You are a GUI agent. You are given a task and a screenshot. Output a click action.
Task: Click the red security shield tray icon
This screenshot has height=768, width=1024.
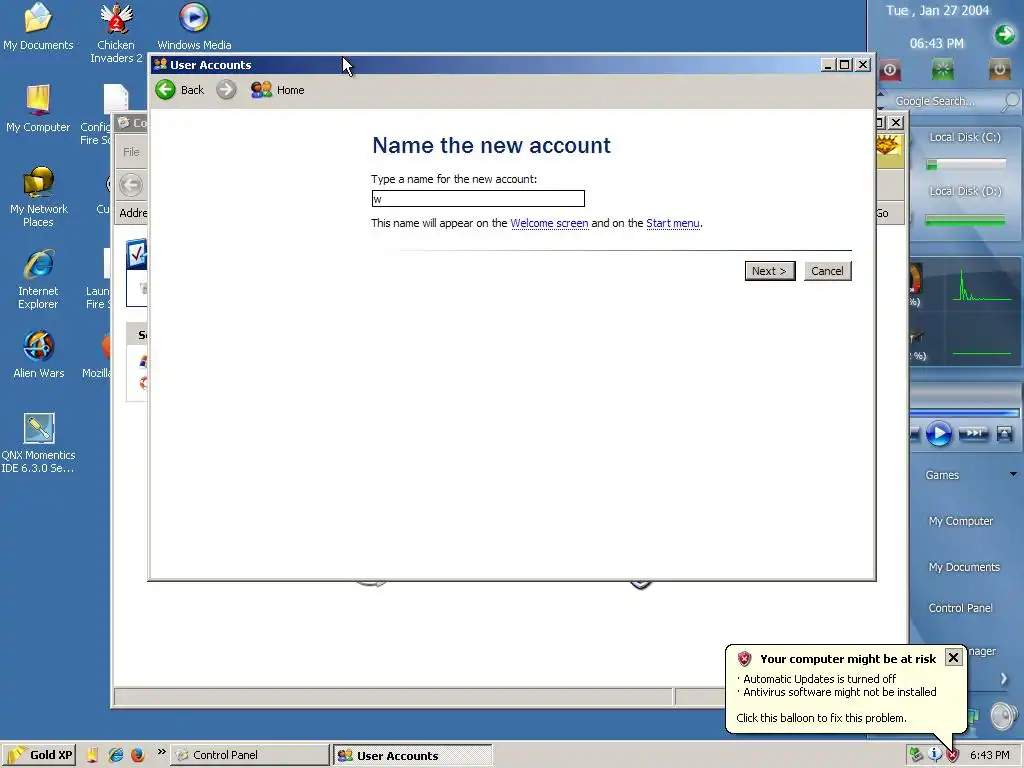click(953, 755)
